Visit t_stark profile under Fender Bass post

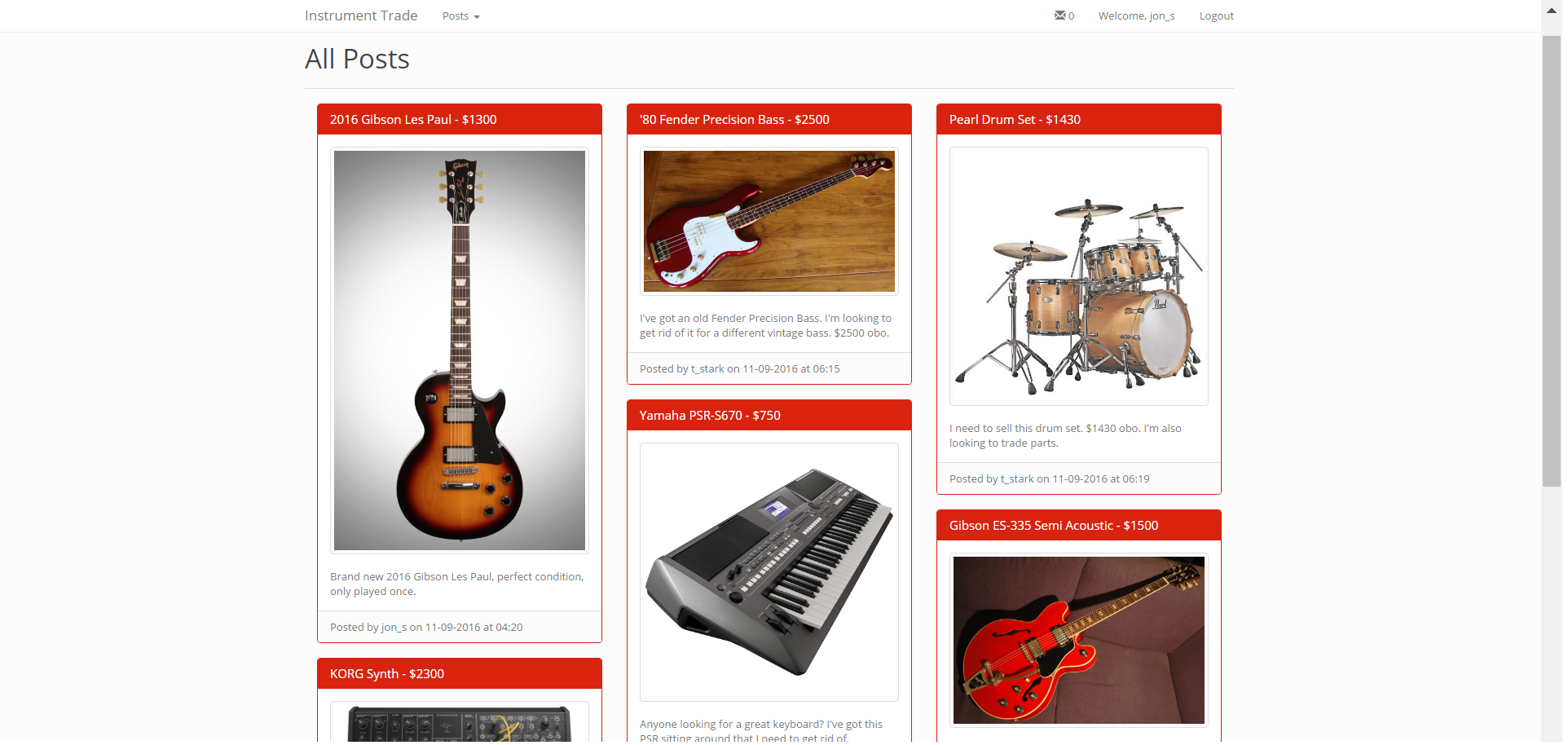pyautogui.click(x=707, y=369)
